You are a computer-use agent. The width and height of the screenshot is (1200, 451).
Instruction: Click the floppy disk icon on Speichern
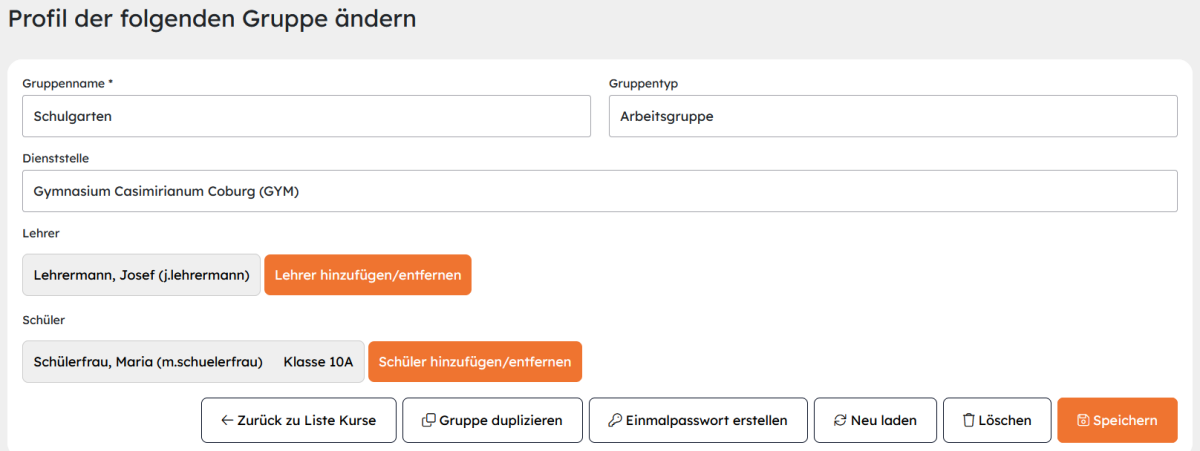click(1083, 421)
